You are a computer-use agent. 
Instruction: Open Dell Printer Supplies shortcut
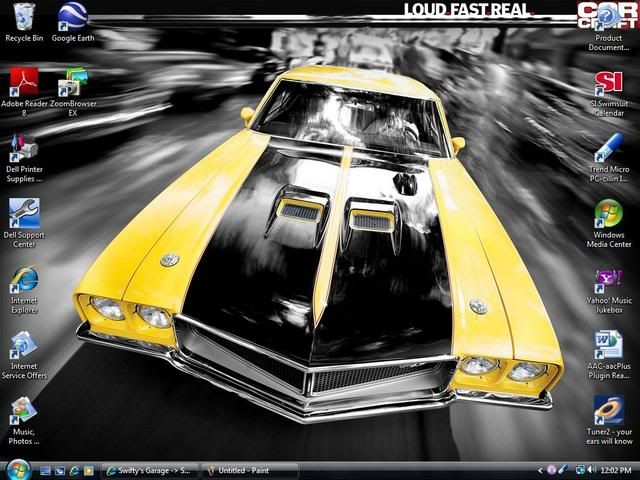point(24,147)
